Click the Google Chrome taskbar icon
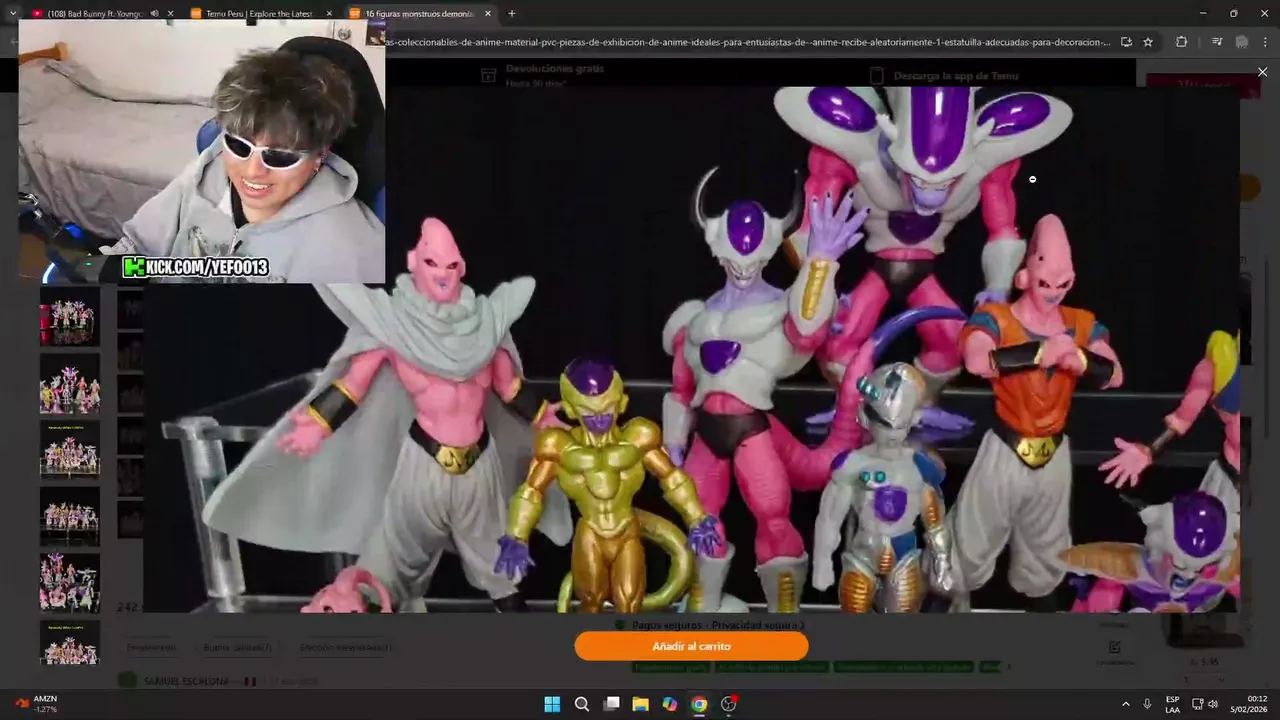 point(699,704)
